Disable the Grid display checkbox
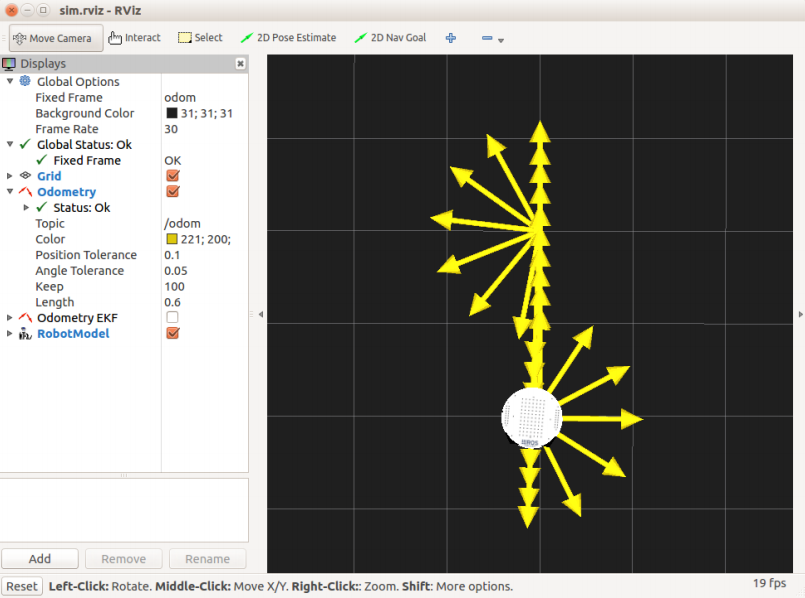Image resolution: width=805 pixels, height=598 pixels. [173, 176]
